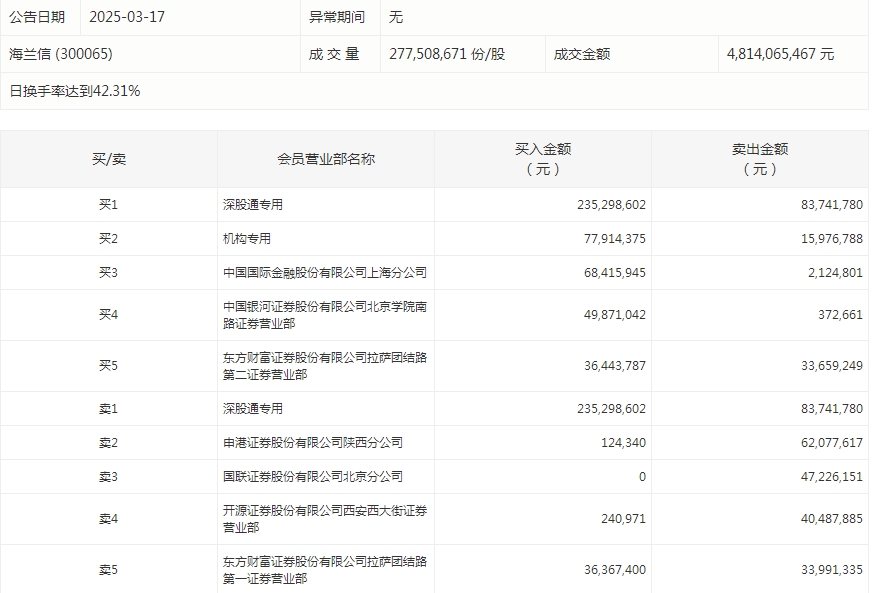
Task: Click 开源证券西安西大街证券营业部
Action: [325, 519]
